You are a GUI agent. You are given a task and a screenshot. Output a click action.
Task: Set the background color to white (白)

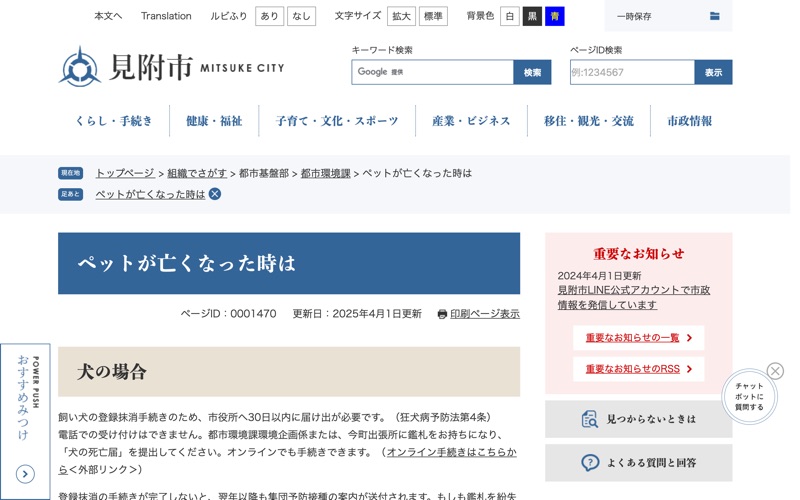coord(509,16)
